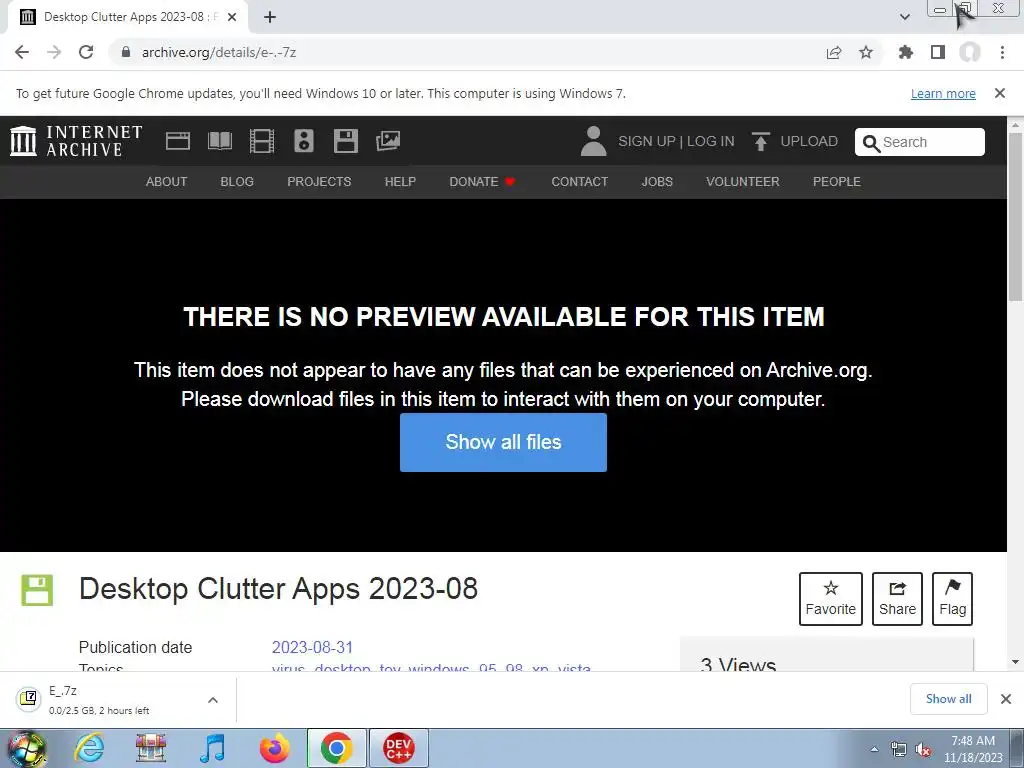Click the Upload arrow icon
Viewport: 1024px width, 768px height.
pos(760,141)
